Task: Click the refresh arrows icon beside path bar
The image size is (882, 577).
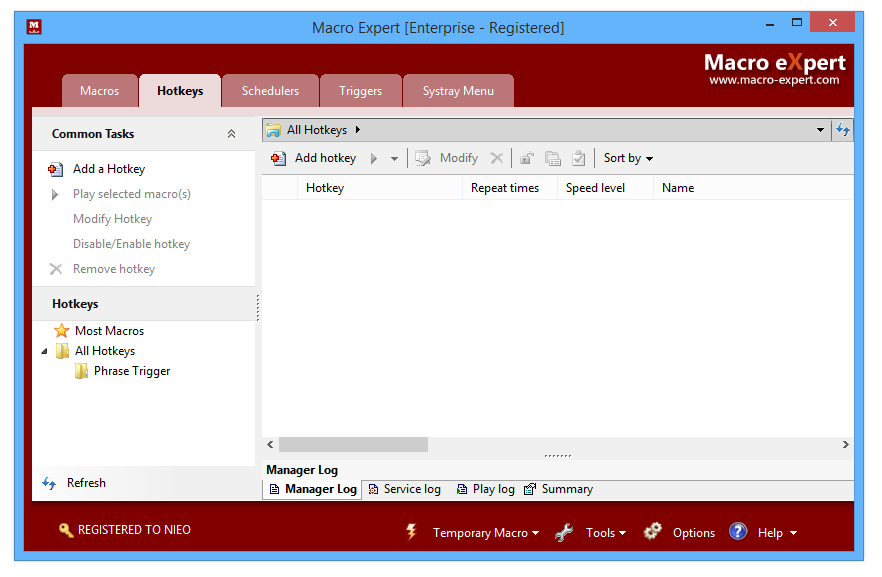Action: pyautogui.click(x=843, y=130)
